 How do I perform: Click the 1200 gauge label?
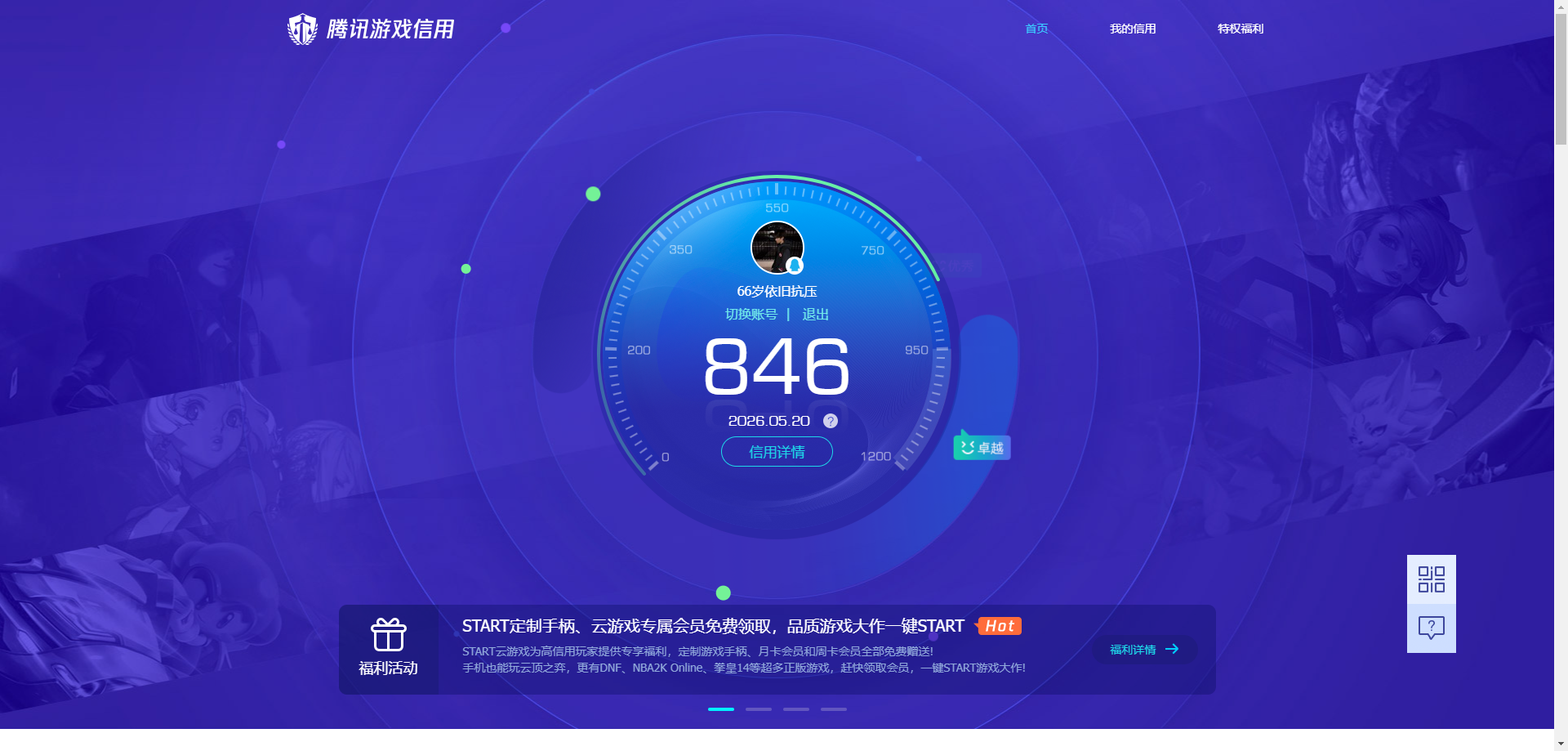pos(875,457)
